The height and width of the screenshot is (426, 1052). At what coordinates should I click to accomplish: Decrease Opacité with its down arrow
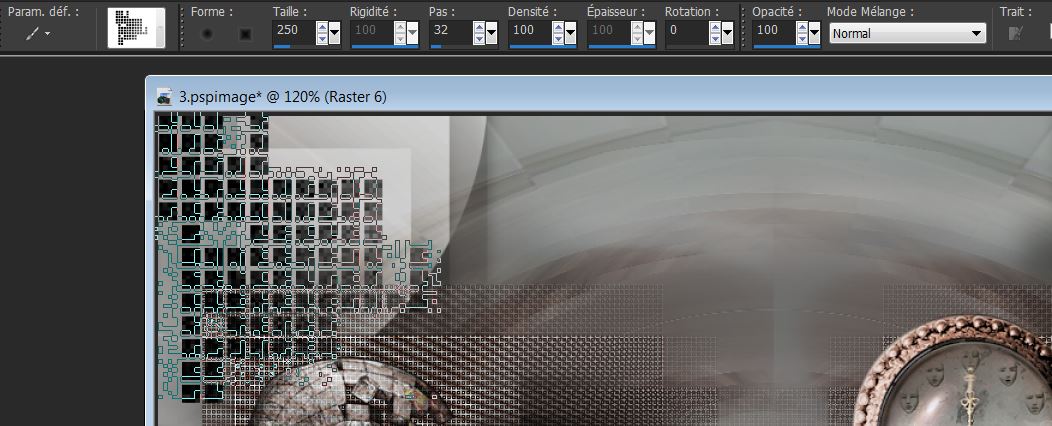(x=802, y=38)
